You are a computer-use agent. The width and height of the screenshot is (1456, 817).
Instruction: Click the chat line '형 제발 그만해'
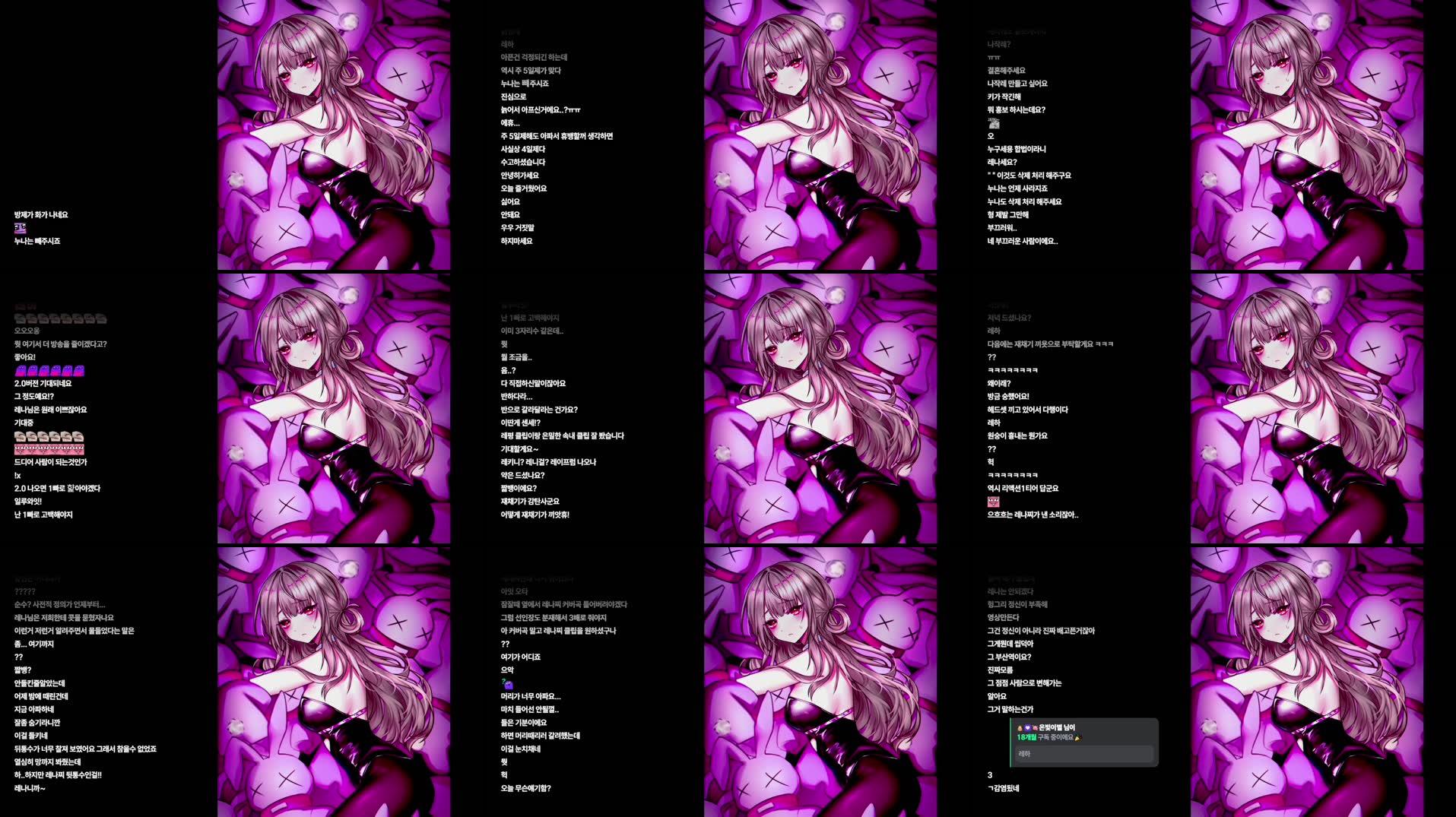[1008, 215]
